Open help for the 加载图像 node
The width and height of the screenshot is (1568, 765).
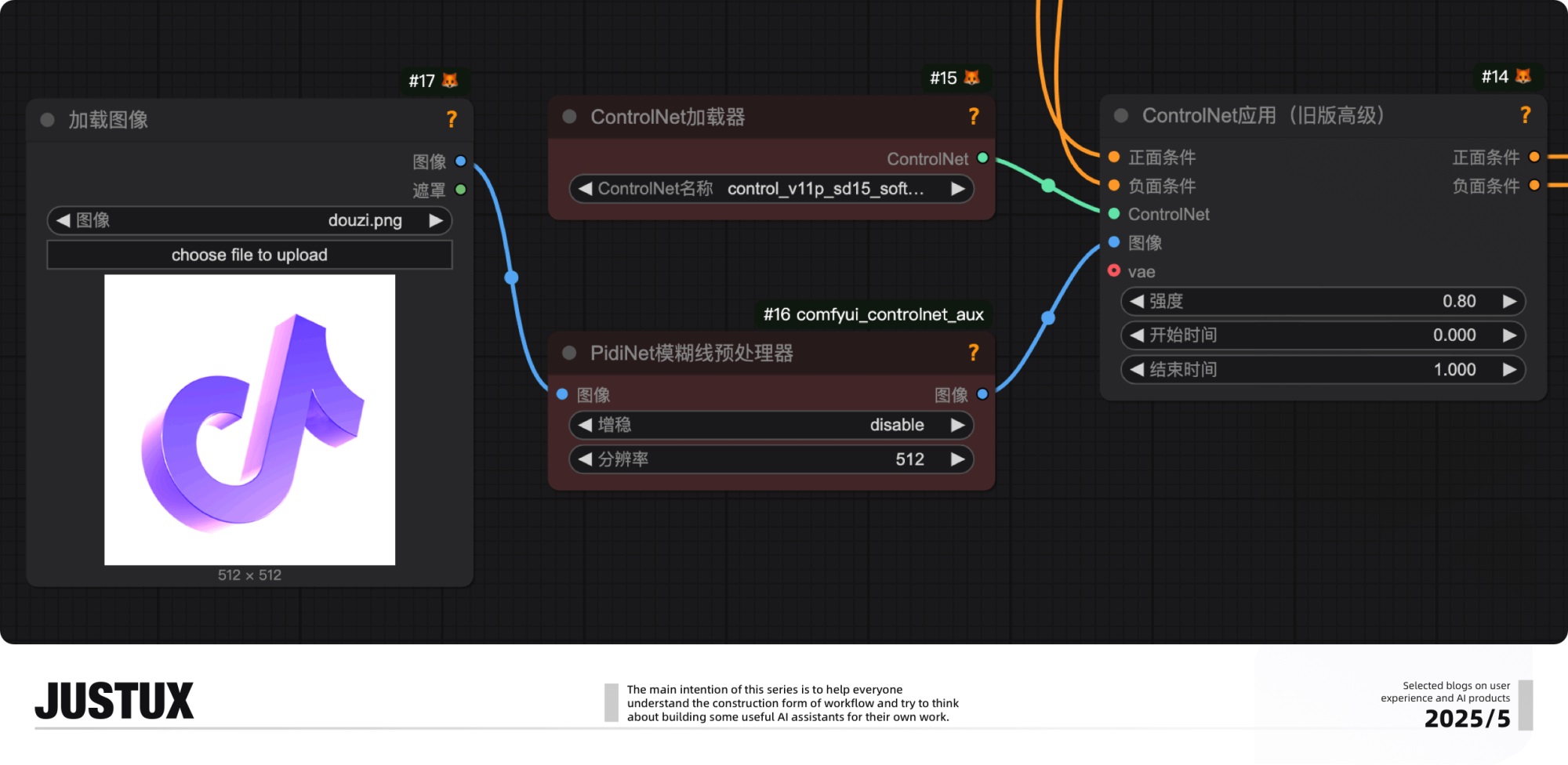451,119
